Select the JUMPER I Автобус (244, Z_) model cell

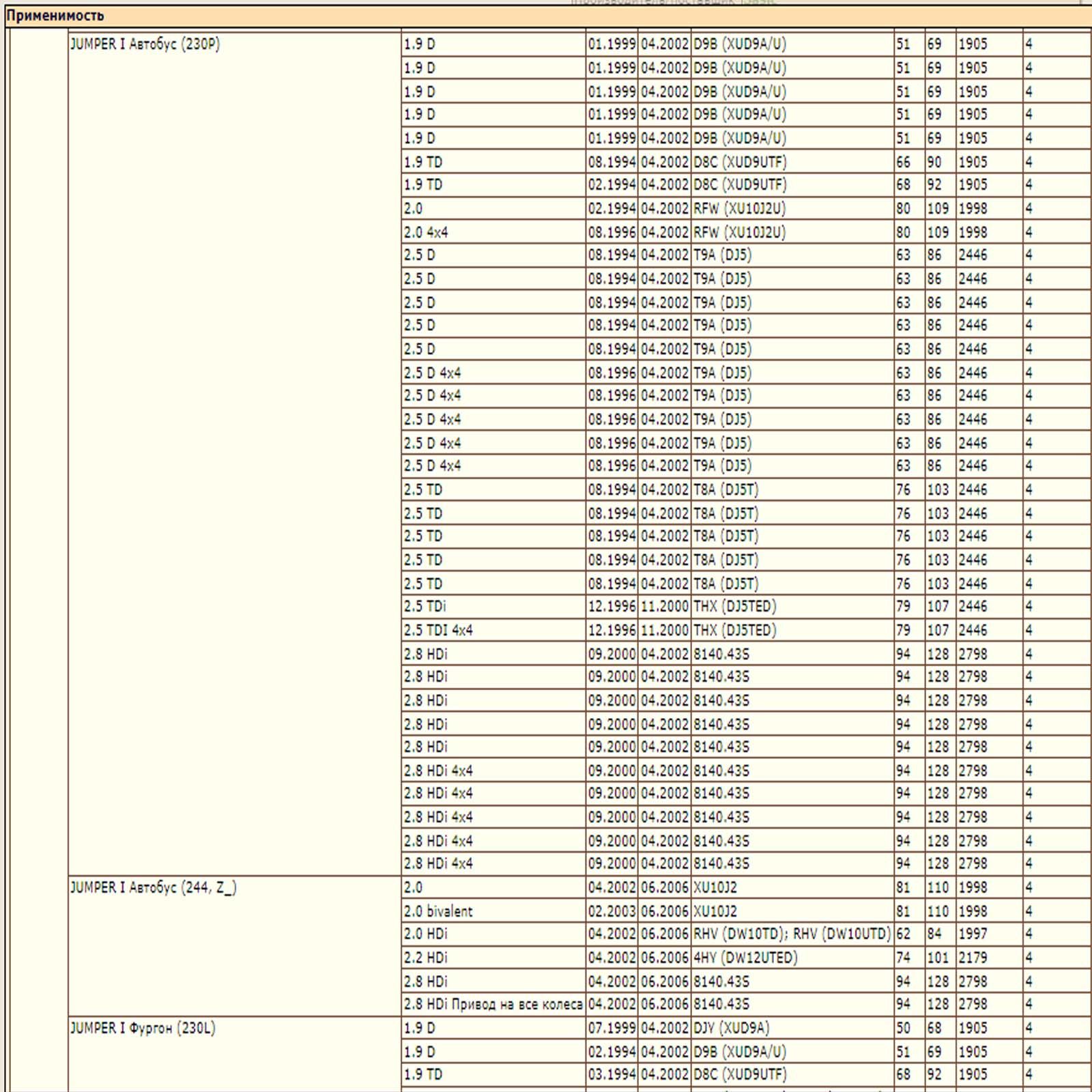pos(235,946)
